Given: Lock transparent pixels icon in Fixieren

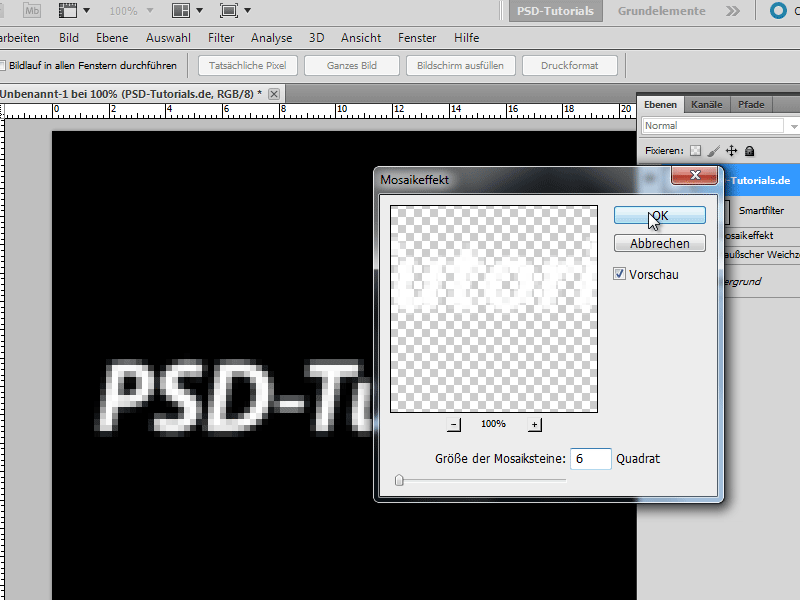Looking at the screenshot, I should [695, 151].
